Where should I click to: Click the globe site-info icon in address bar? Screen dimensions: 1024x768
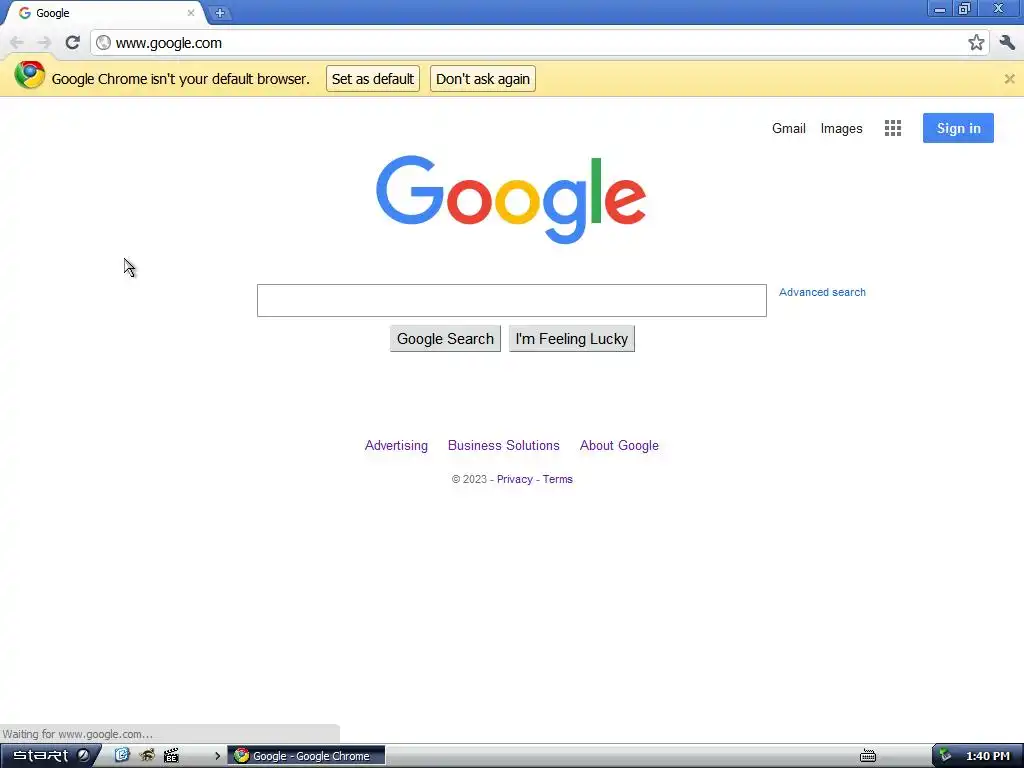tap(103, 43)
